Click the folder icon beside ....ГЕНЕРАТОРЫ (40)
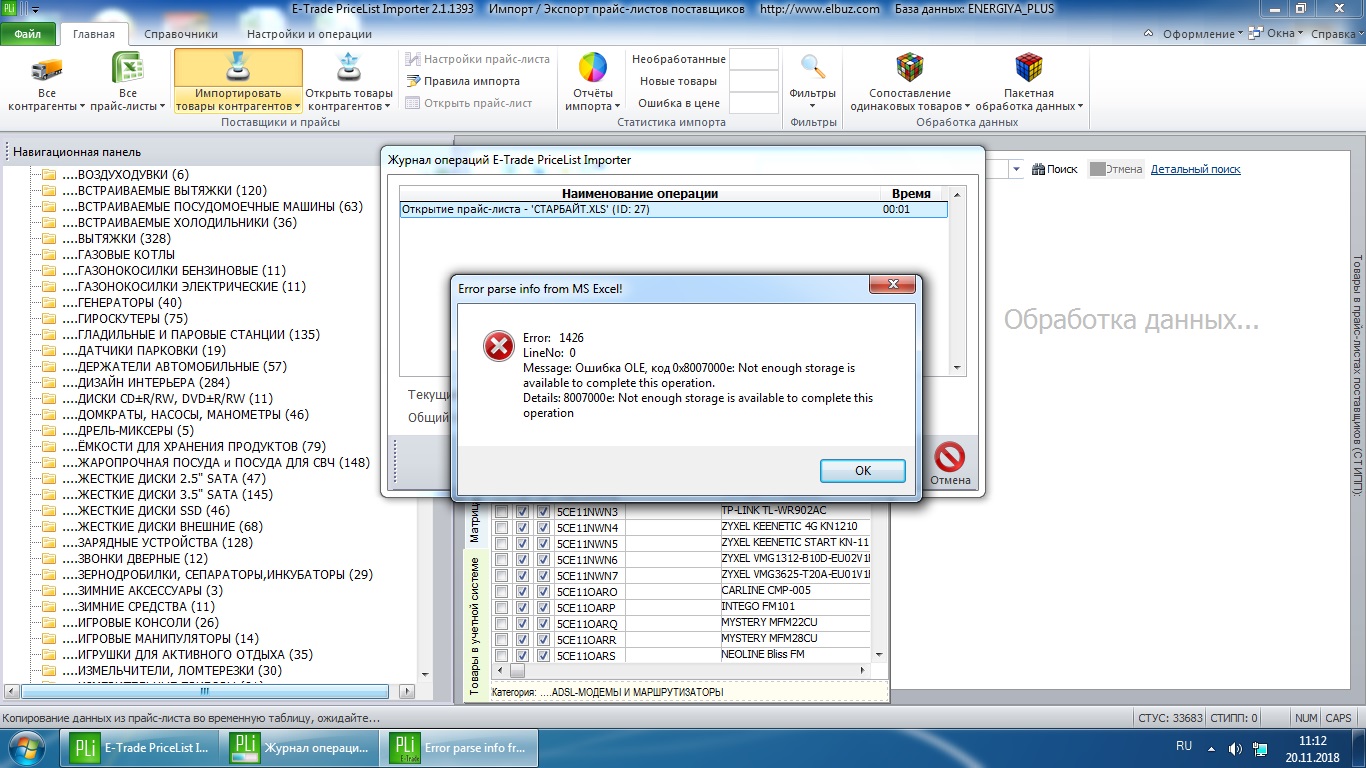The image size is (1366, 768). click(x=48, y=303)
